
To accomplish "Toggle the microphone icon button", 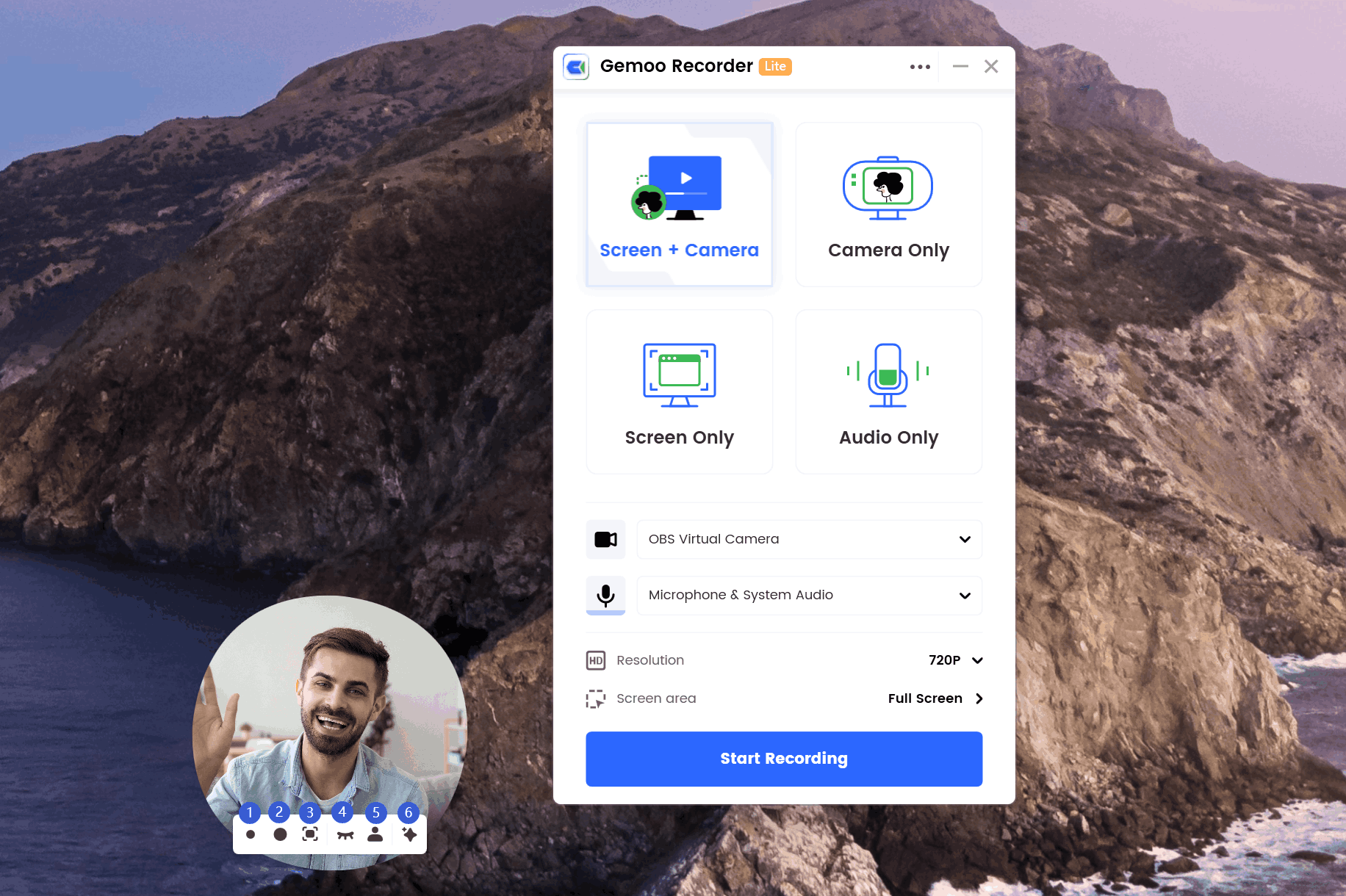I will [605, 596].
